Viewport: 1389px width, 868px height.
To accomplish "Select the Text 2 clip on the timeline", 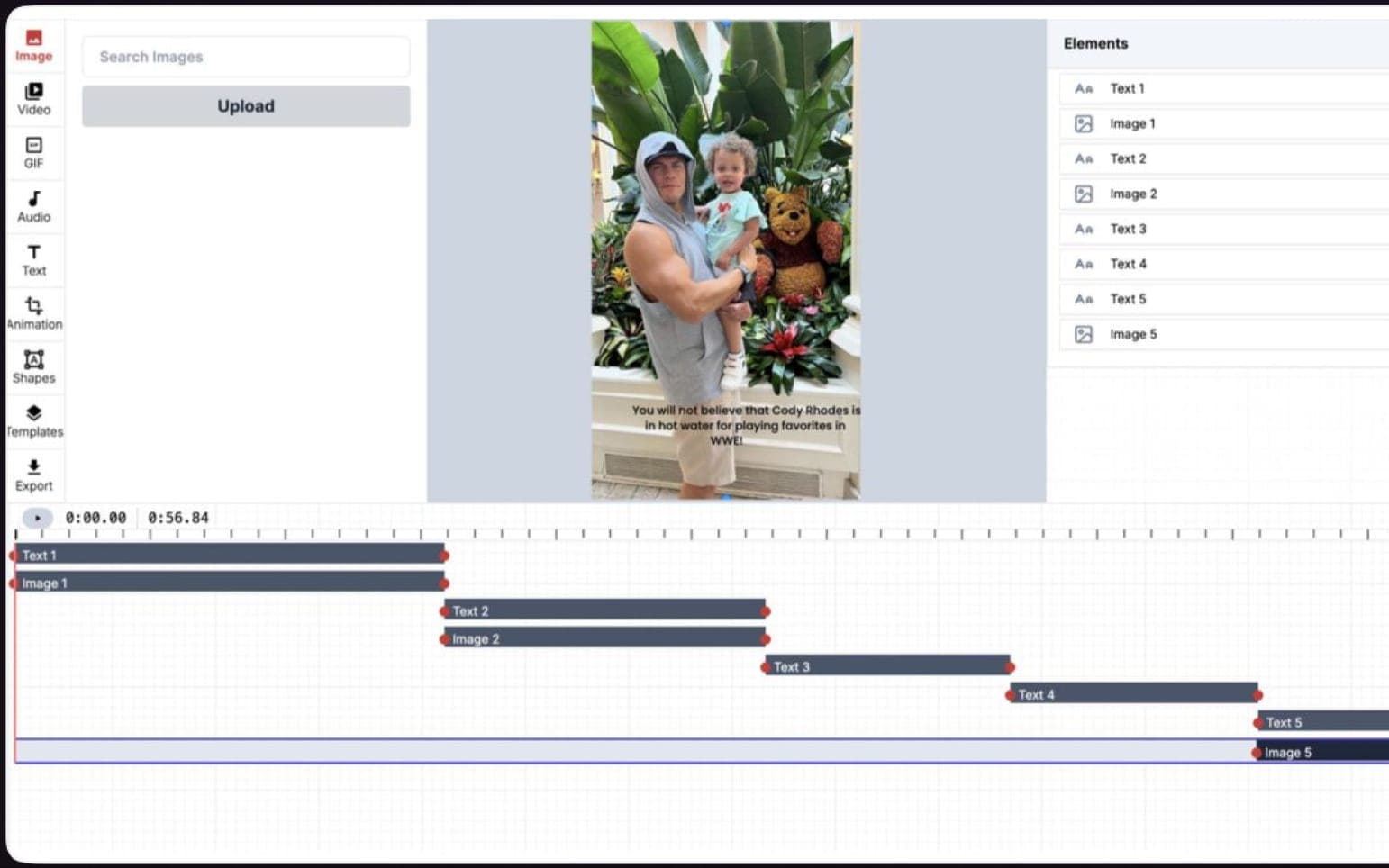I will [604, 610].
